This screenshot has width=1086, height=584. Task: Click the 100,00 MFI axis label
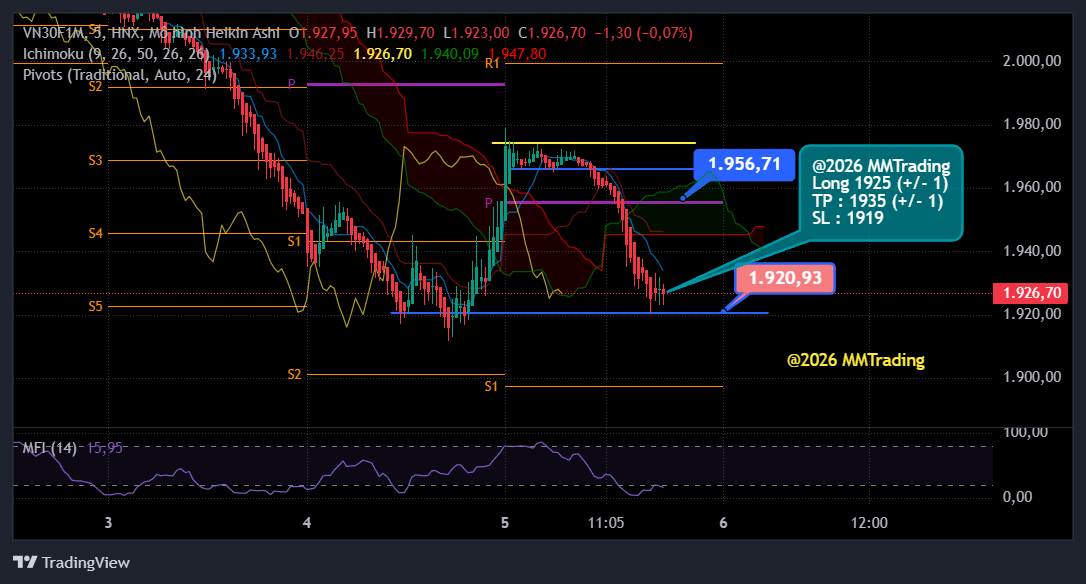[x=1026, y=432]
